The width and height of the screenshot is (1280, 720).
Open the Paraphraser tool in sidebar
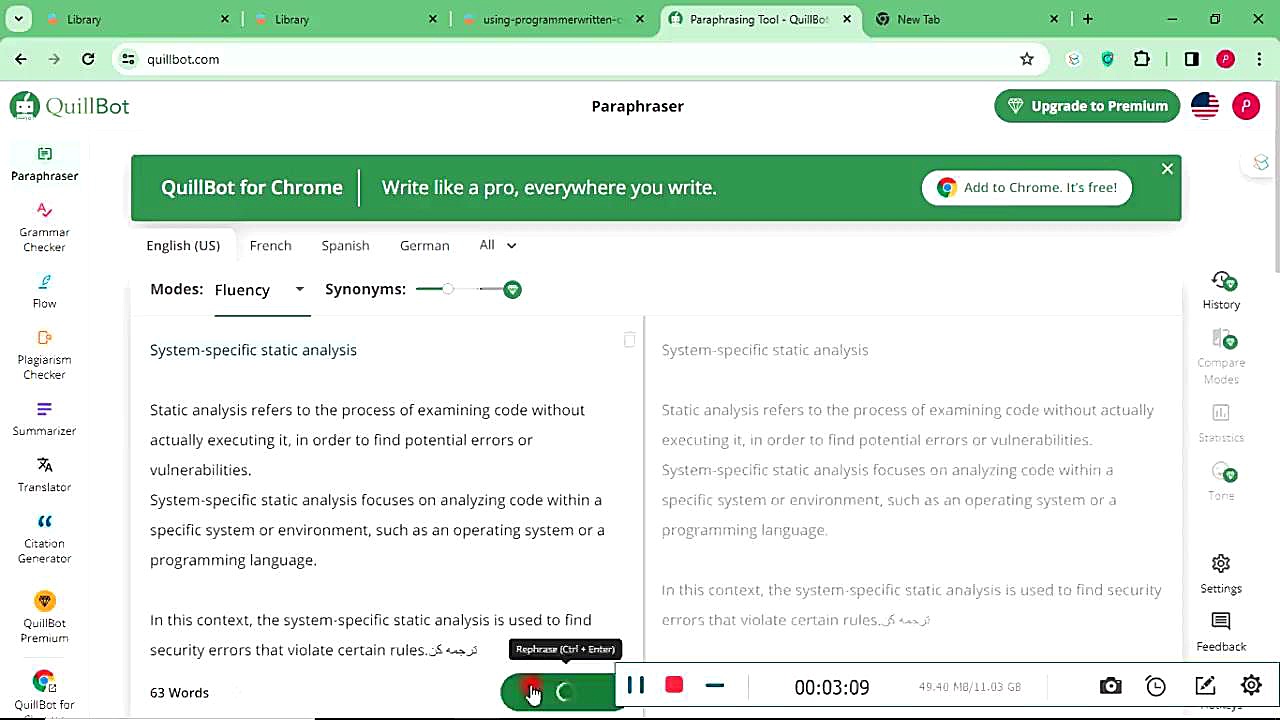[x=44, y=164]
